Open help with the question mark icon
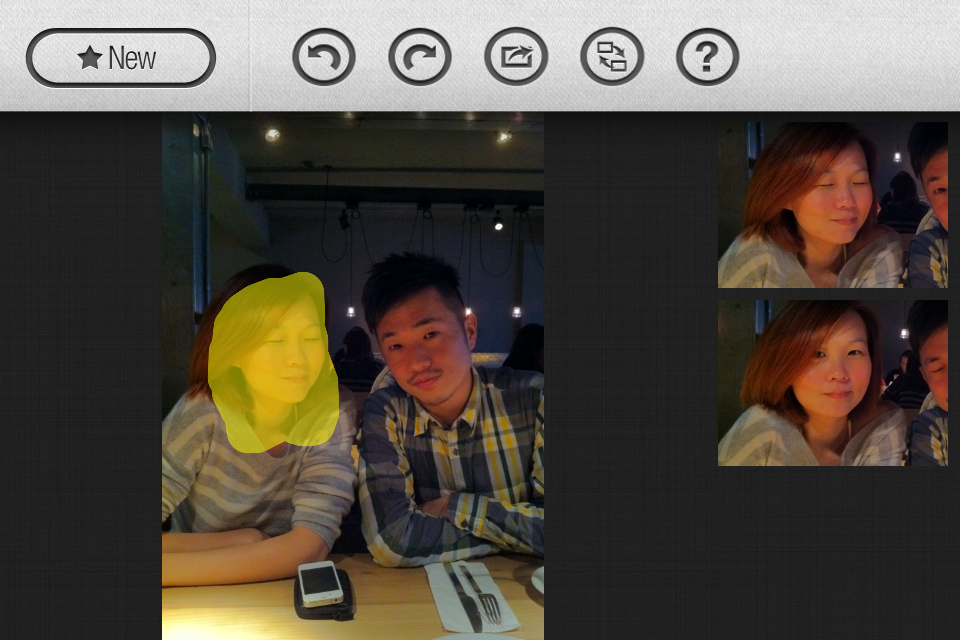 708,57
